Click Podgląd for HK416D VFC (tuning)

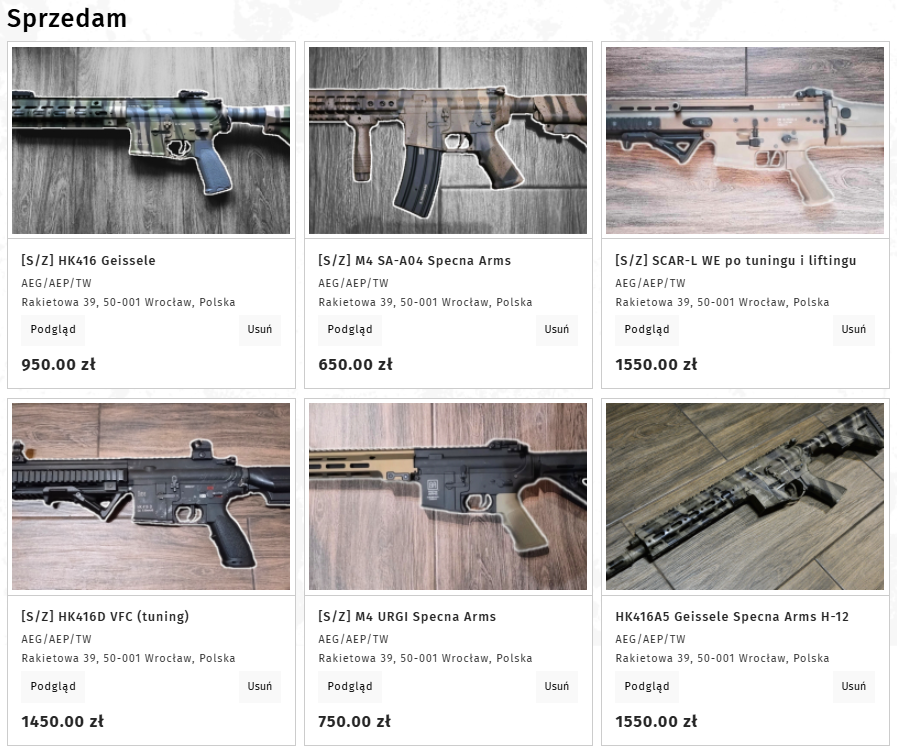click(53, 686)
